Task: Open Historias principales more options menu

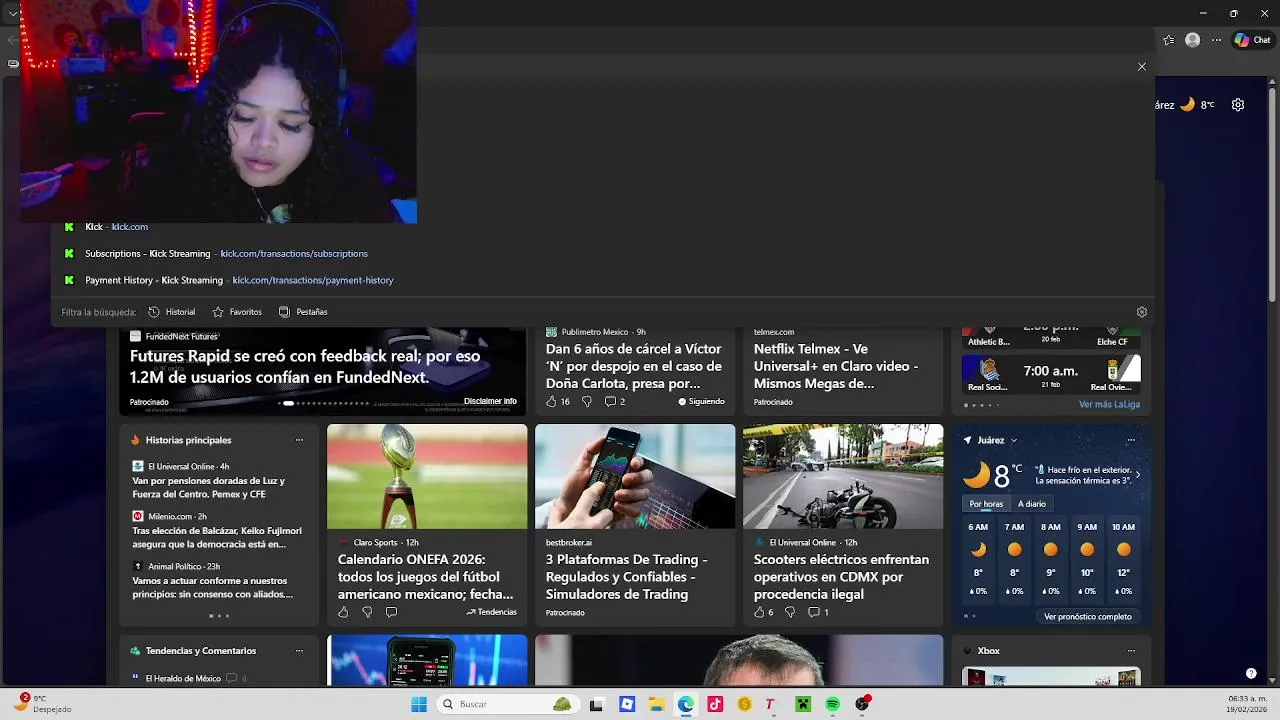Action: [x=299, y=440]
